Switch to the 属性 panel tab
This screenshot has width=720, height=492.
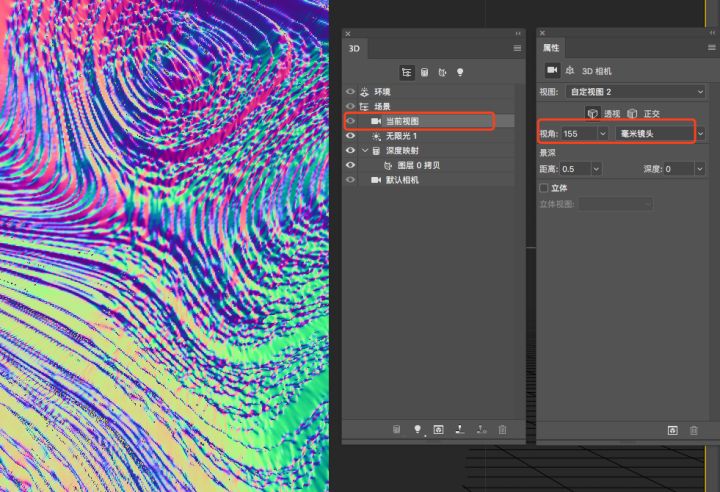click(551, 48)
